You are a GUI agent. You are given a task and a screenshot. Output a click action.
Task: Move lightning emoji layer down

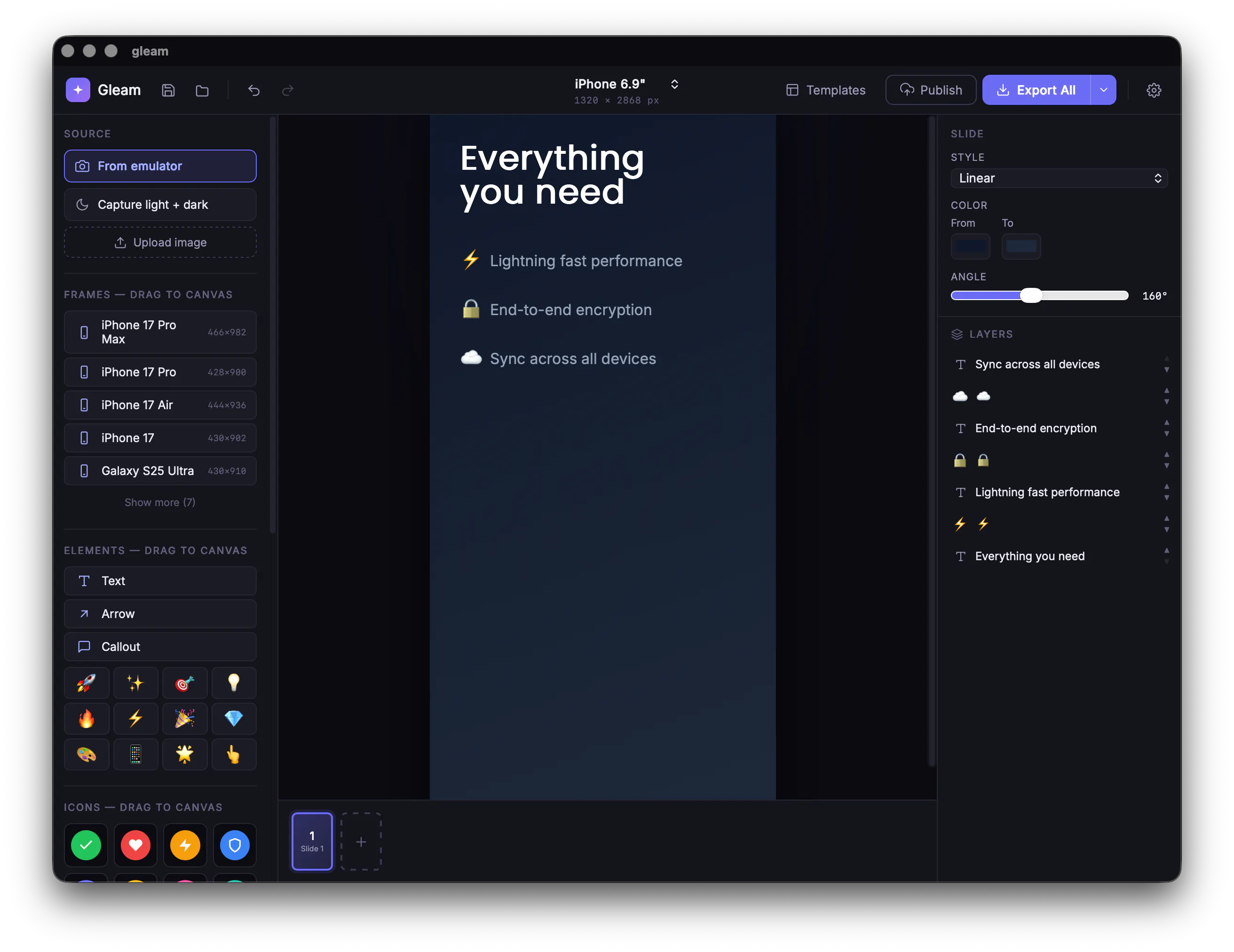[1167, 530]
